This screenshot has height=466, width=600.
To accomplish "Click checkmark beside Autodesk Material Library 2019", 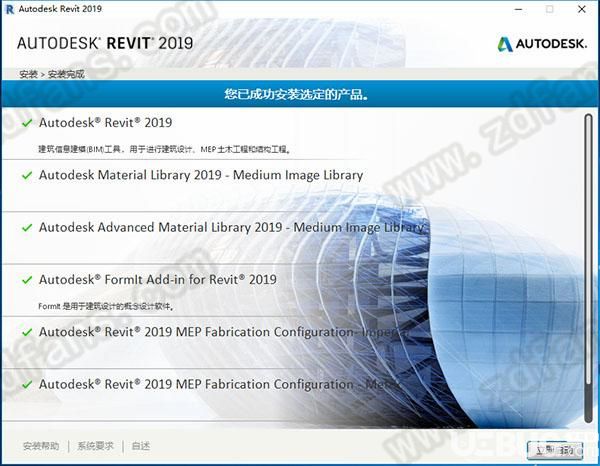I will [27, 176].
